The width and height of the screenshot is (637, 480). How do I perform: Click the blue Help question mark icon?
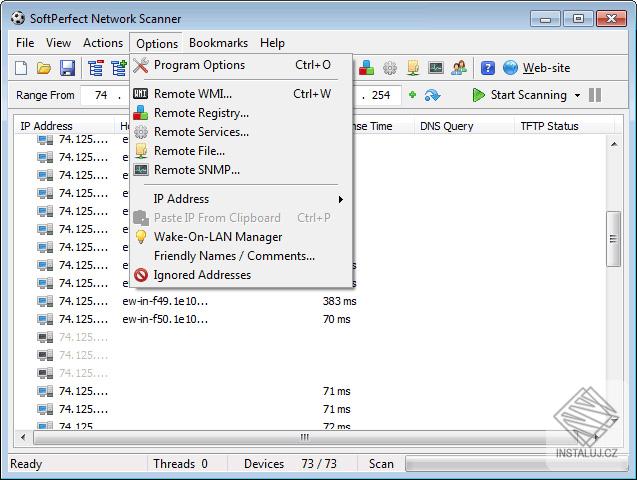click(488, 68)
